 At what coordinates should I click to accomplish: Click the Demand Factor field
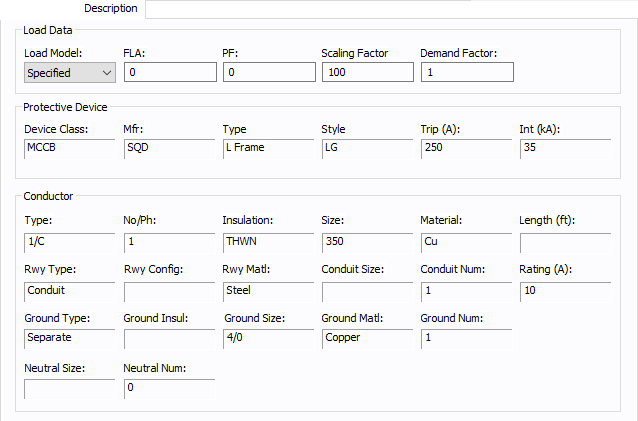(x=466, y=72)
